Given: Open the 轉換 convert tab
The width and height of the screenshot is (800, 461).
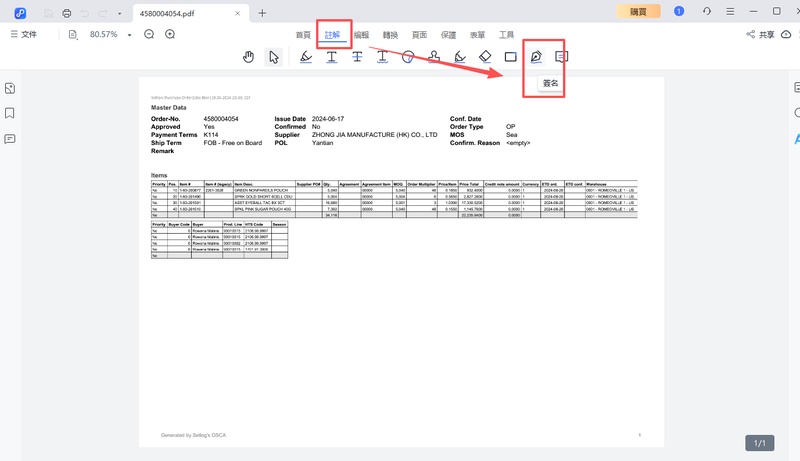Looking at the screenshot, I should point(390,34).
